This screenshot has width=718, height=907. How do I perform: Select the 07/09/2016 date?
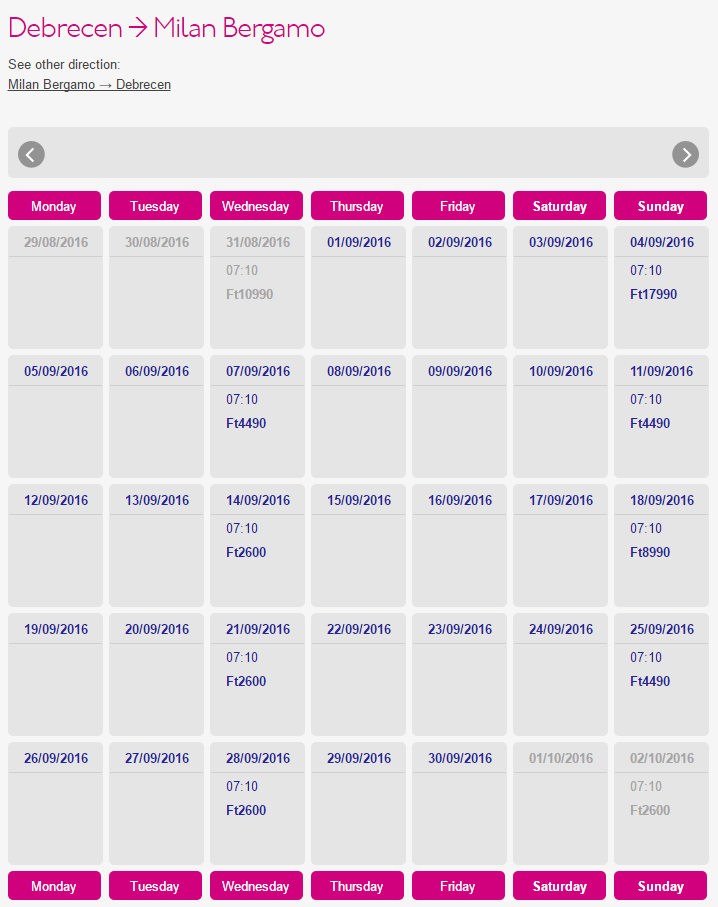258,371
